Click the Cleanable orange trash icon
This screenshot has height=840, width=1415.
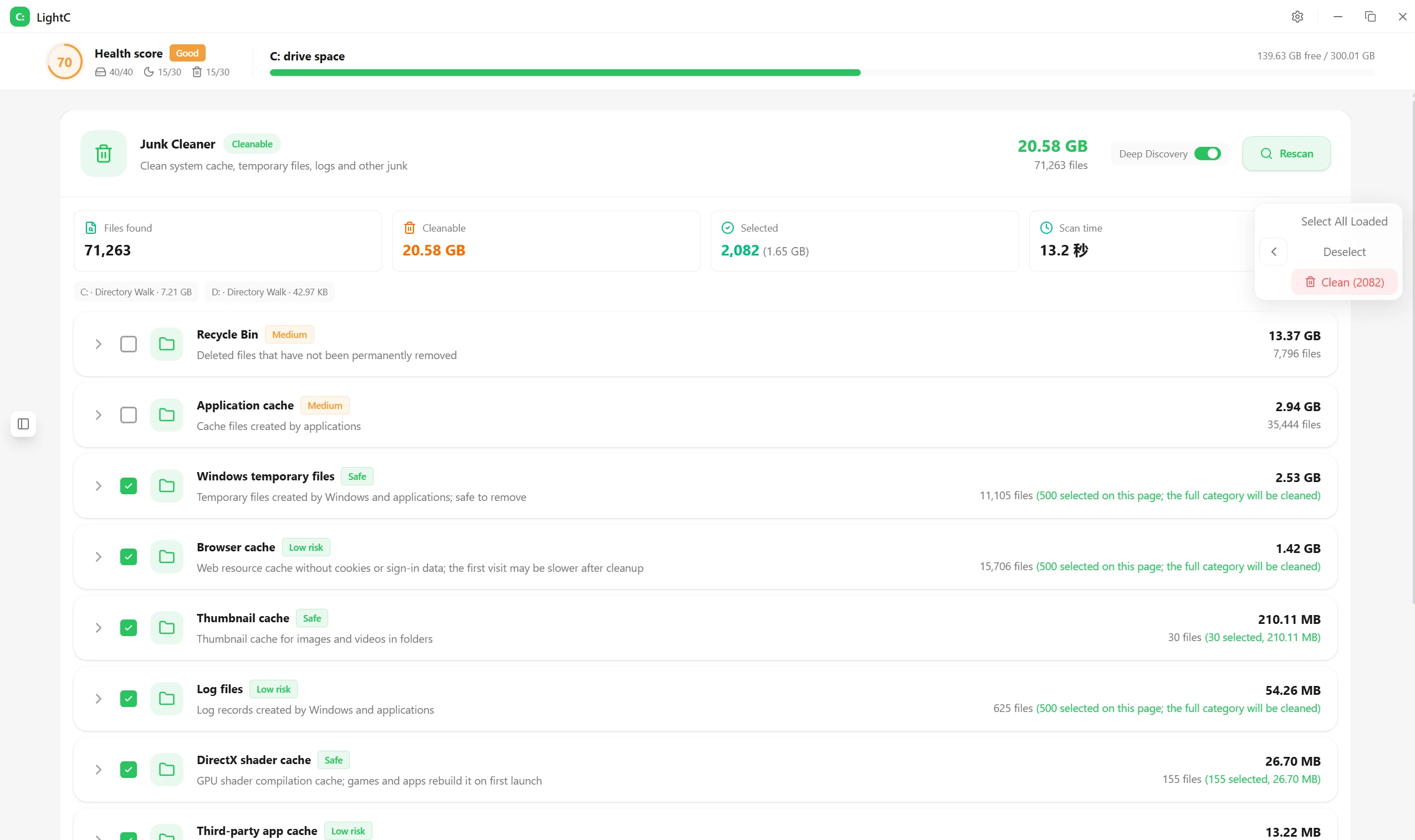(410, 228)
